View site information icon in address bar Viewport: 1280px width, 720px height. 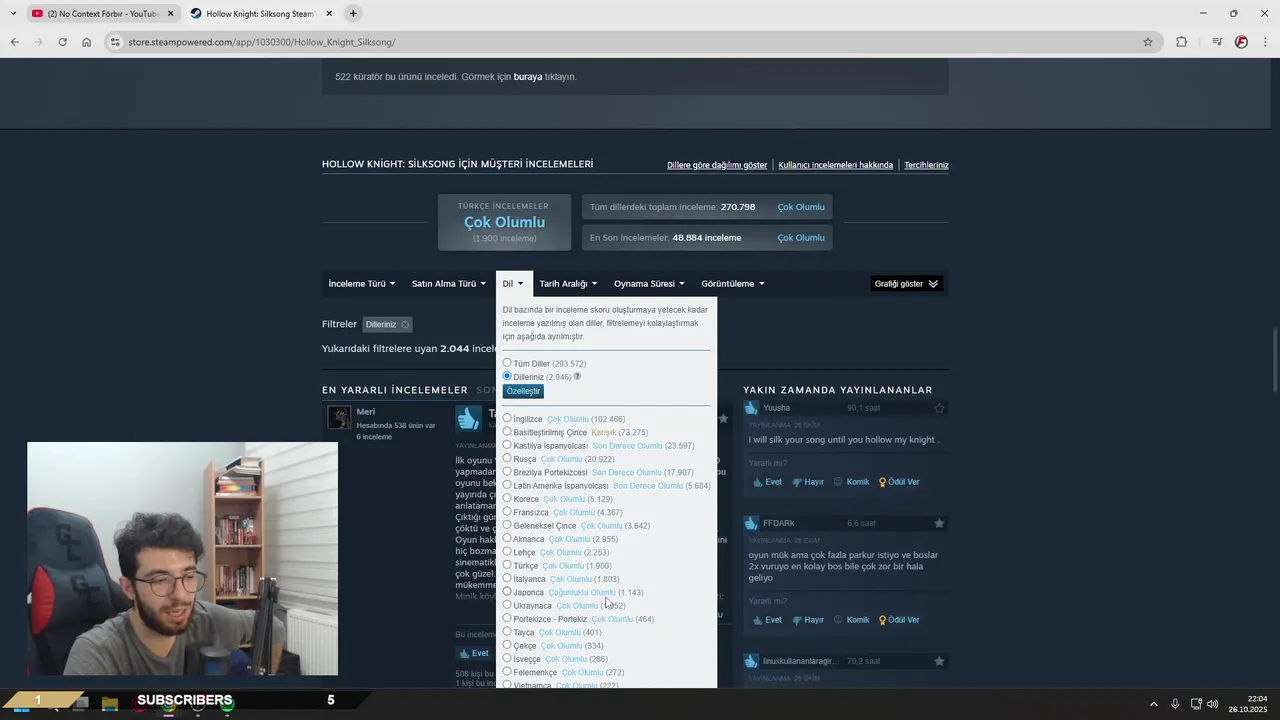tap(116, 42)
